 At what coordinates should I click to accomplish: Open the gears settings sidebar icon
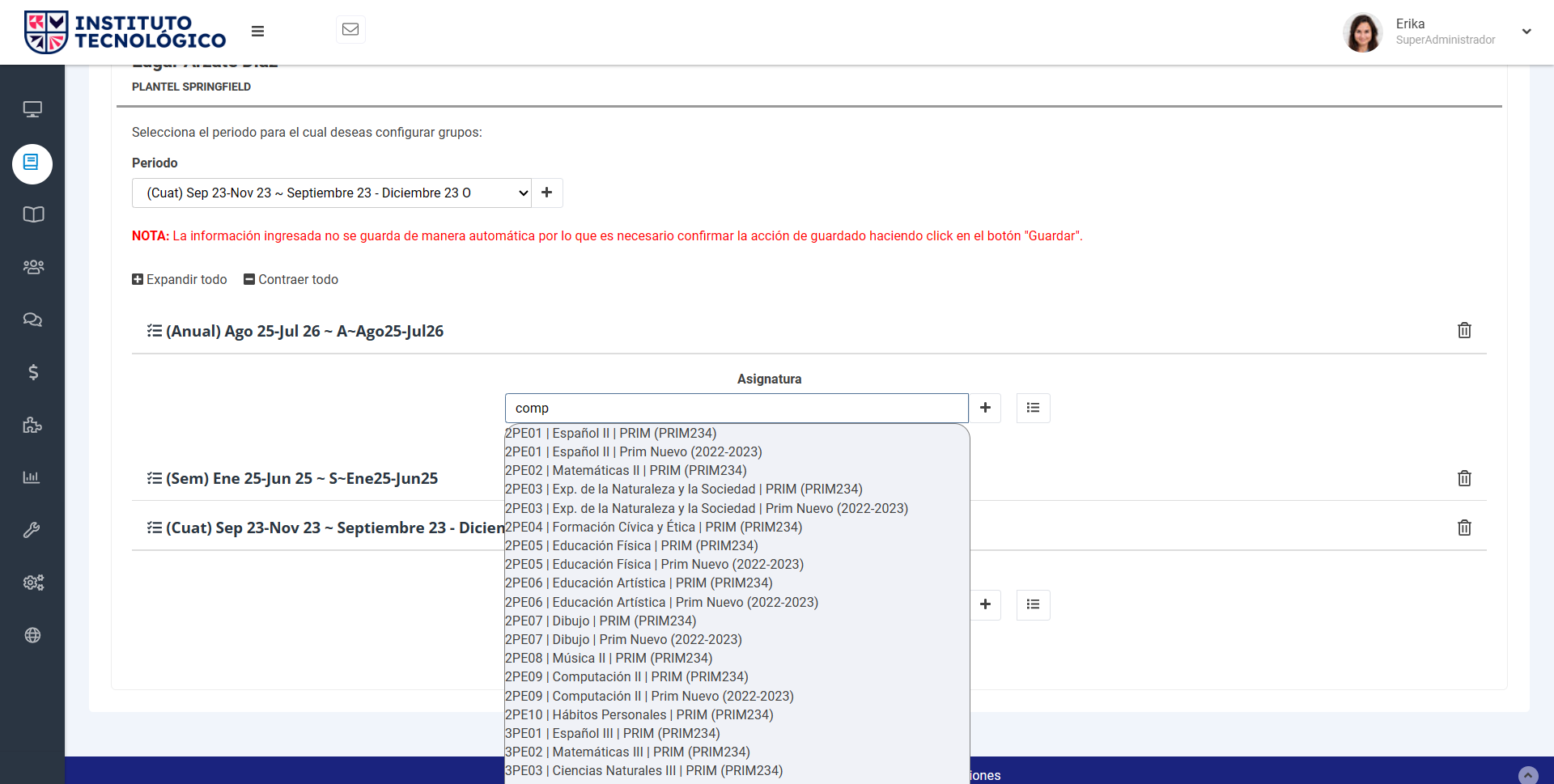pos(32,583)
